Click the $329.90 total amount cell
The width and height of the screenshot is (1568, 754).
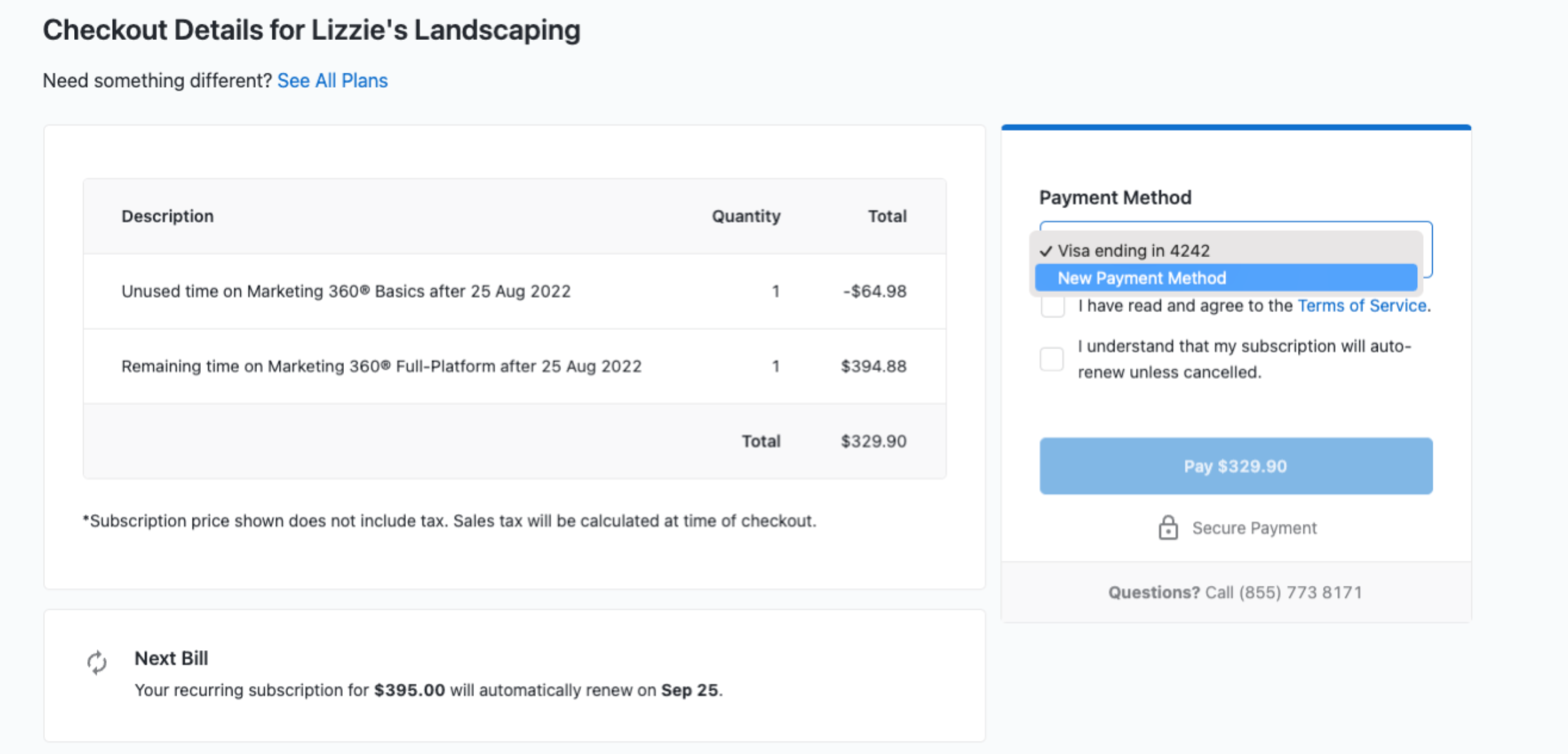pyautogui.click(x=873, y=441)
